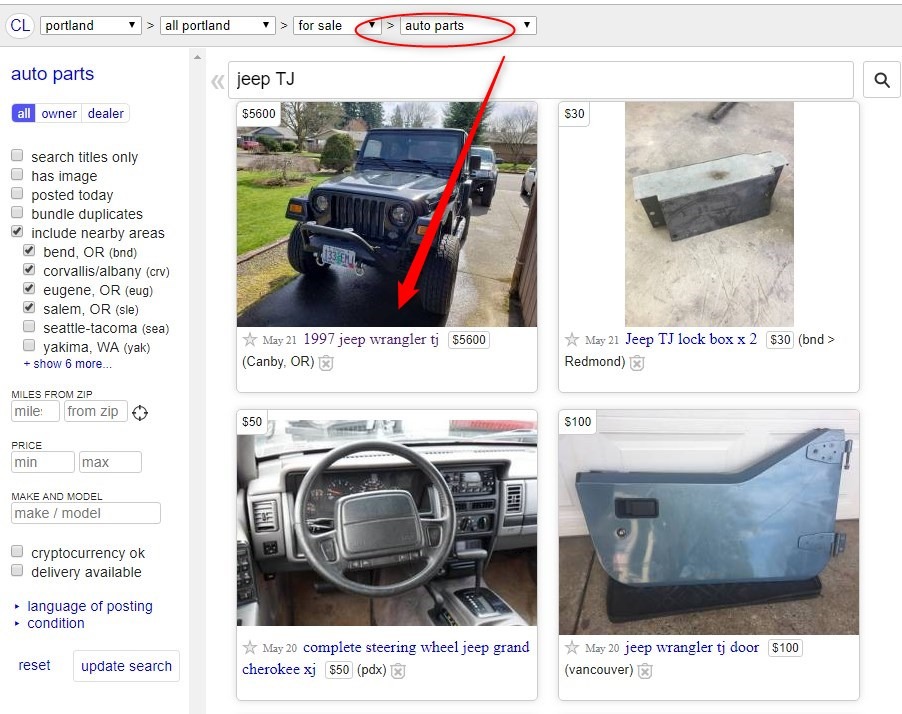Toggle the seattle-tacoma nearby area checkbox
The image size is (902, 714).
coord(29,327)
